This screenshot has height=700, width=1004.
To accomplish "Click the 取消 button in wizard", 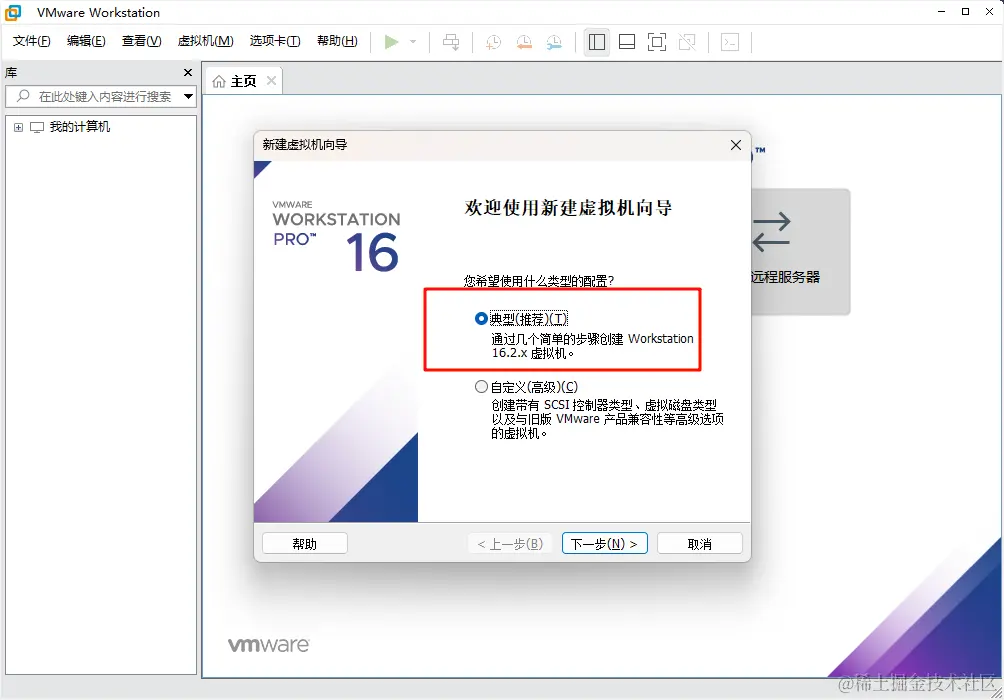I will pyautogui.click(x=700, y=544).
